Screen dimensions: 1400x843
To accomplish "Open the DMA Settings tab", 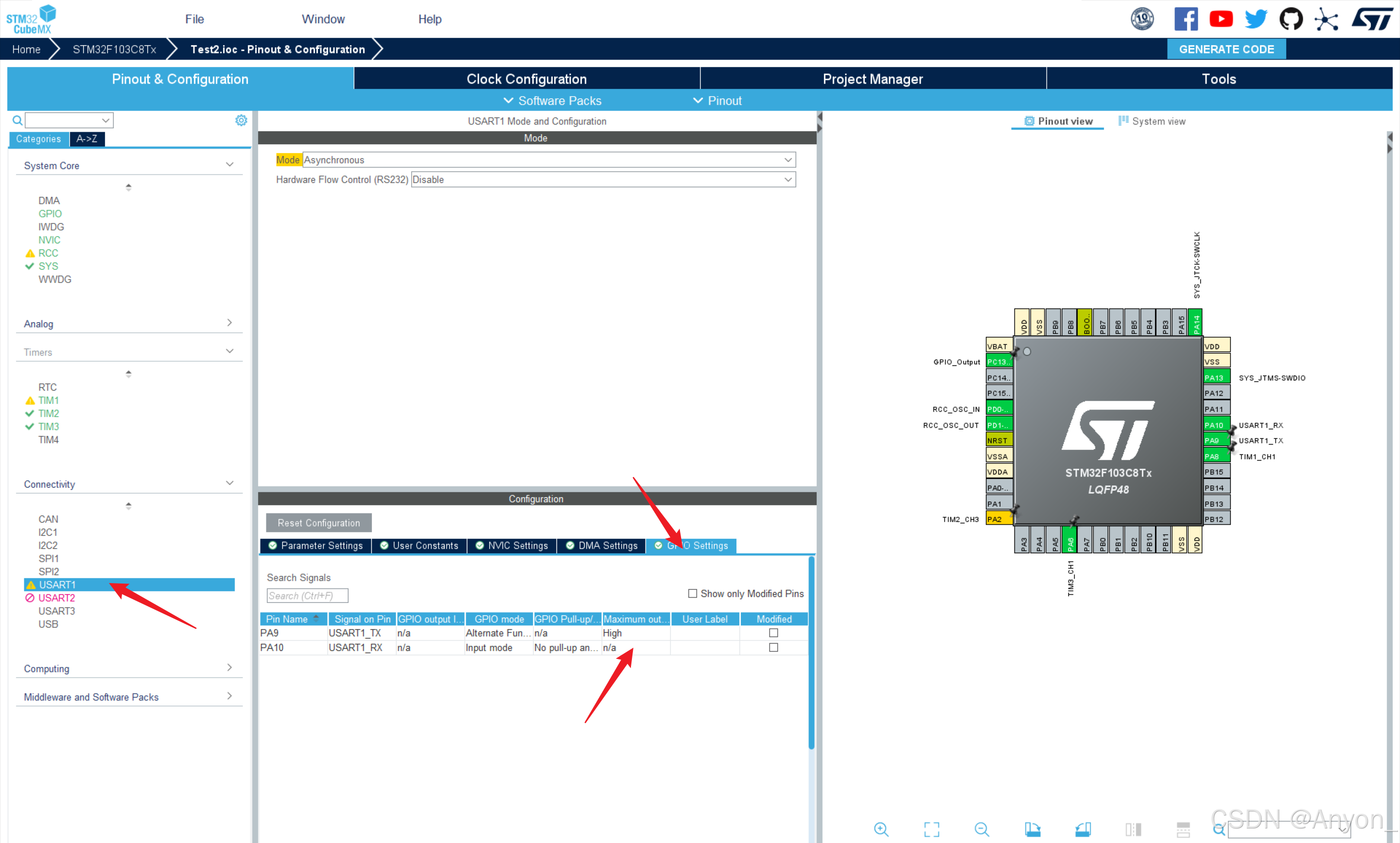I will click(602, 546).
